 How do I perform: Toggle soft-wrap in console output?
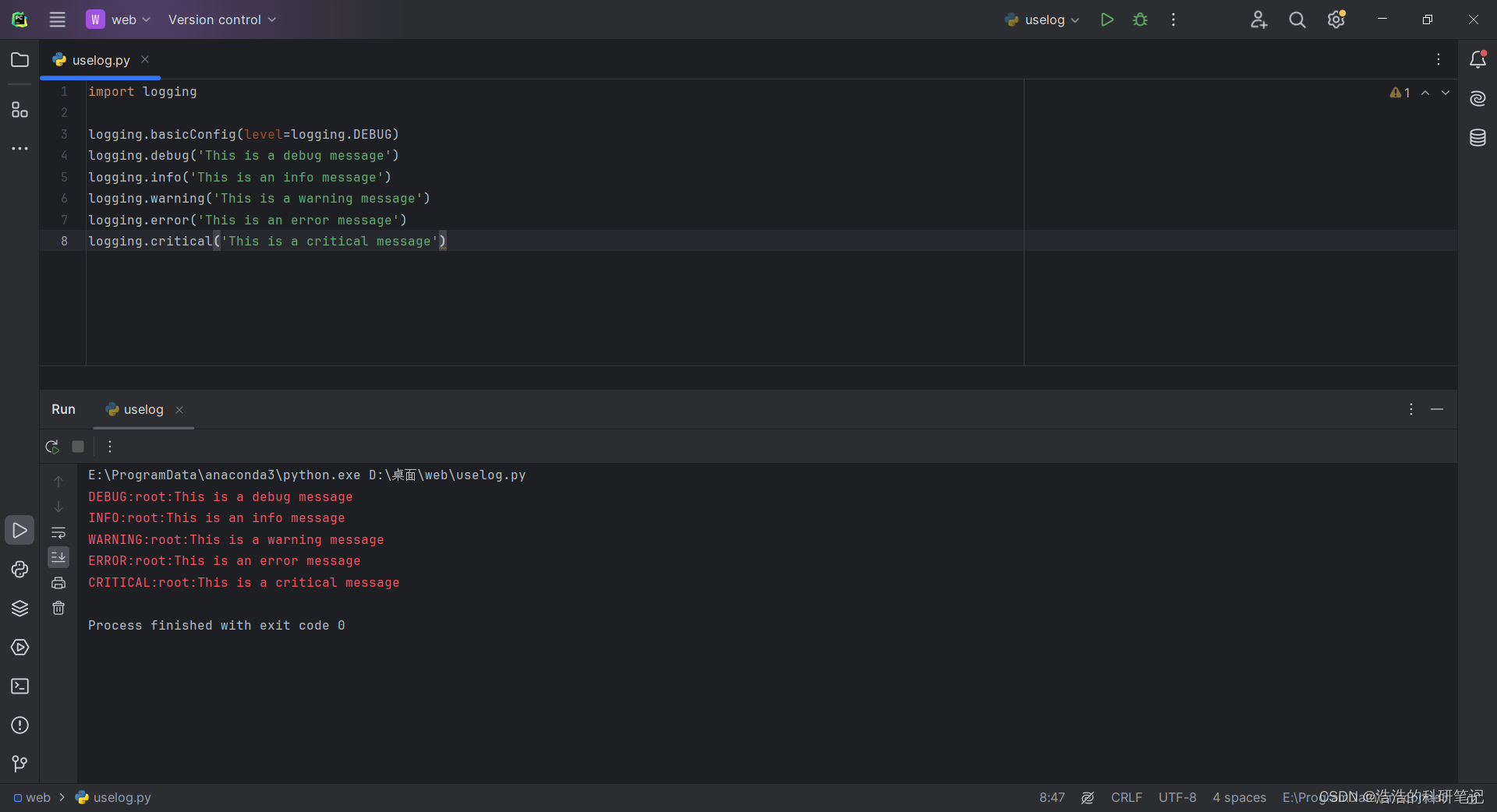(58, 533)
